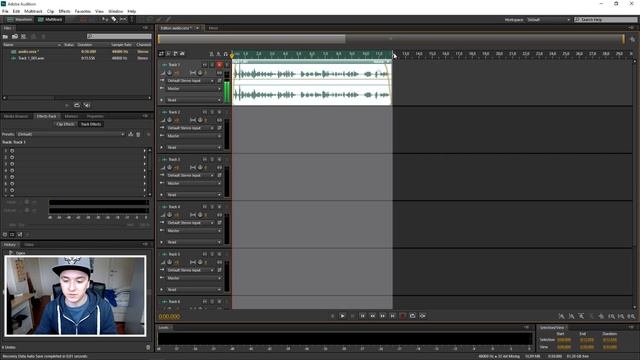The image size is (640, 360).
Task: Toggle power for effect slot 2
Action: pos(12,157)
